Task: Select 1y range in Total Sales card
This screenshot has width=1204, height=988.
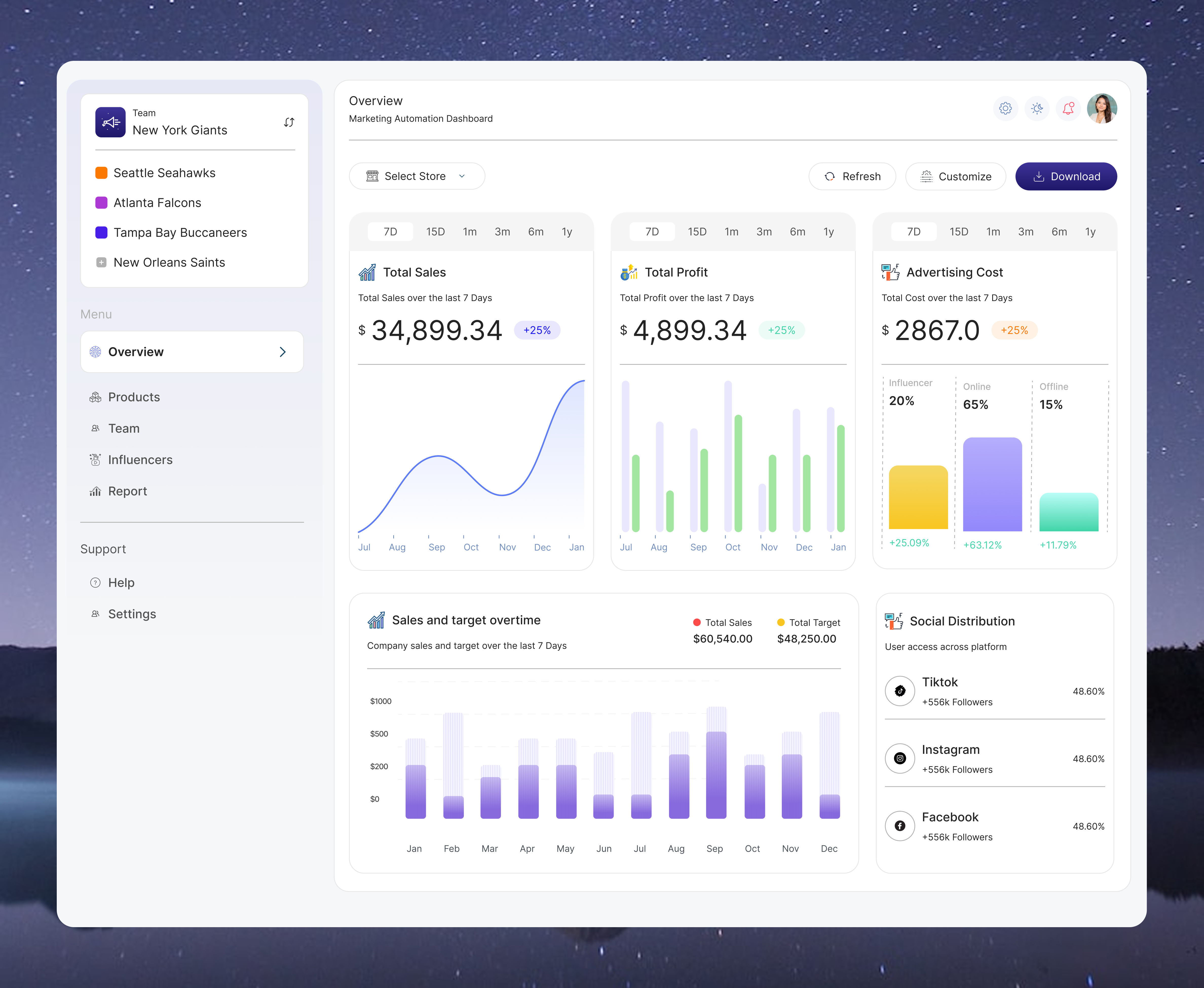Action: (567, 232)
